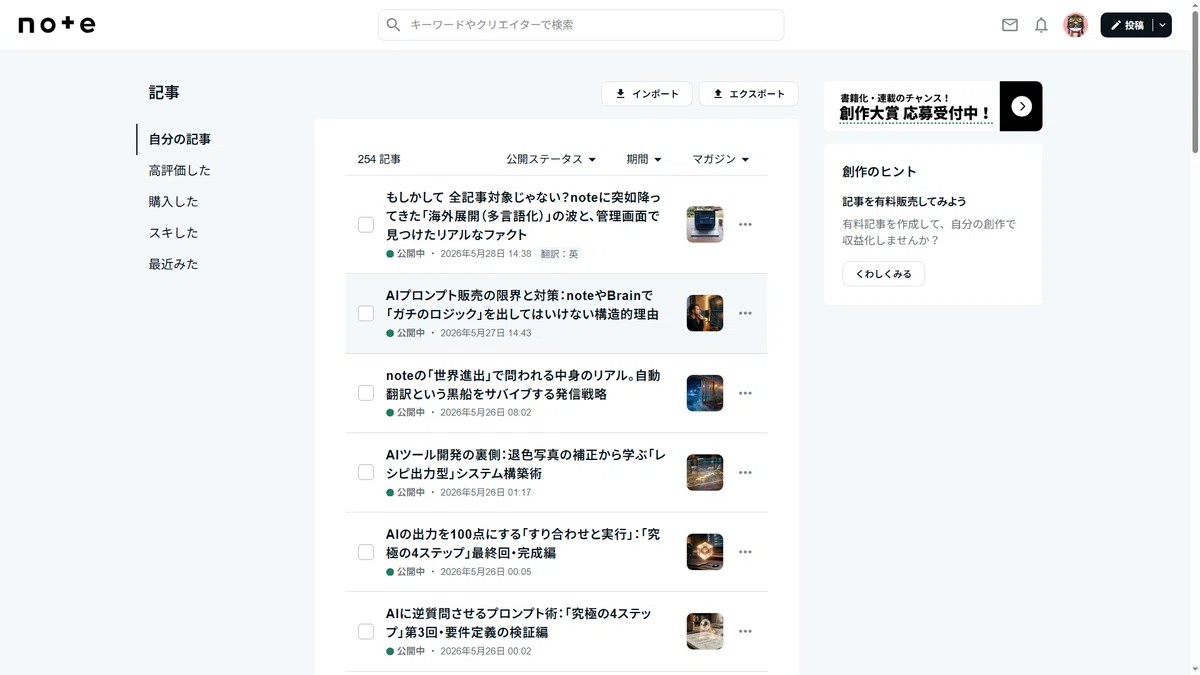
Task: Select 購入した in the sidebar
Action: tap(174, 201)
